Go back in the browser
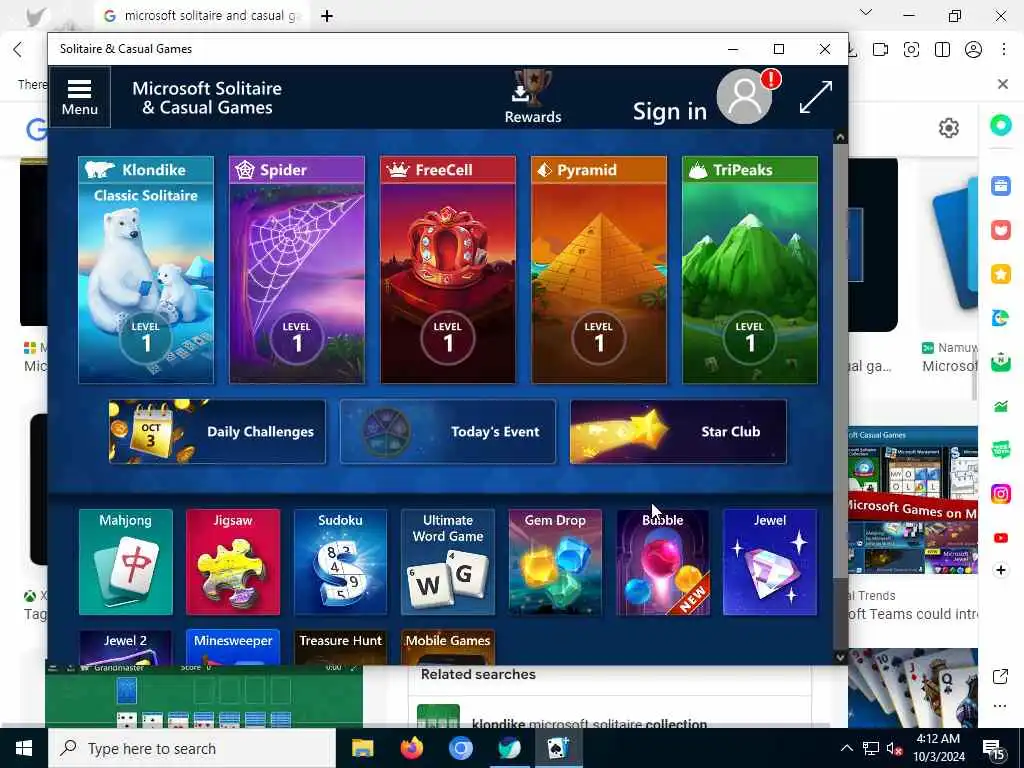 pyautogui.click(x=18, y=50)
